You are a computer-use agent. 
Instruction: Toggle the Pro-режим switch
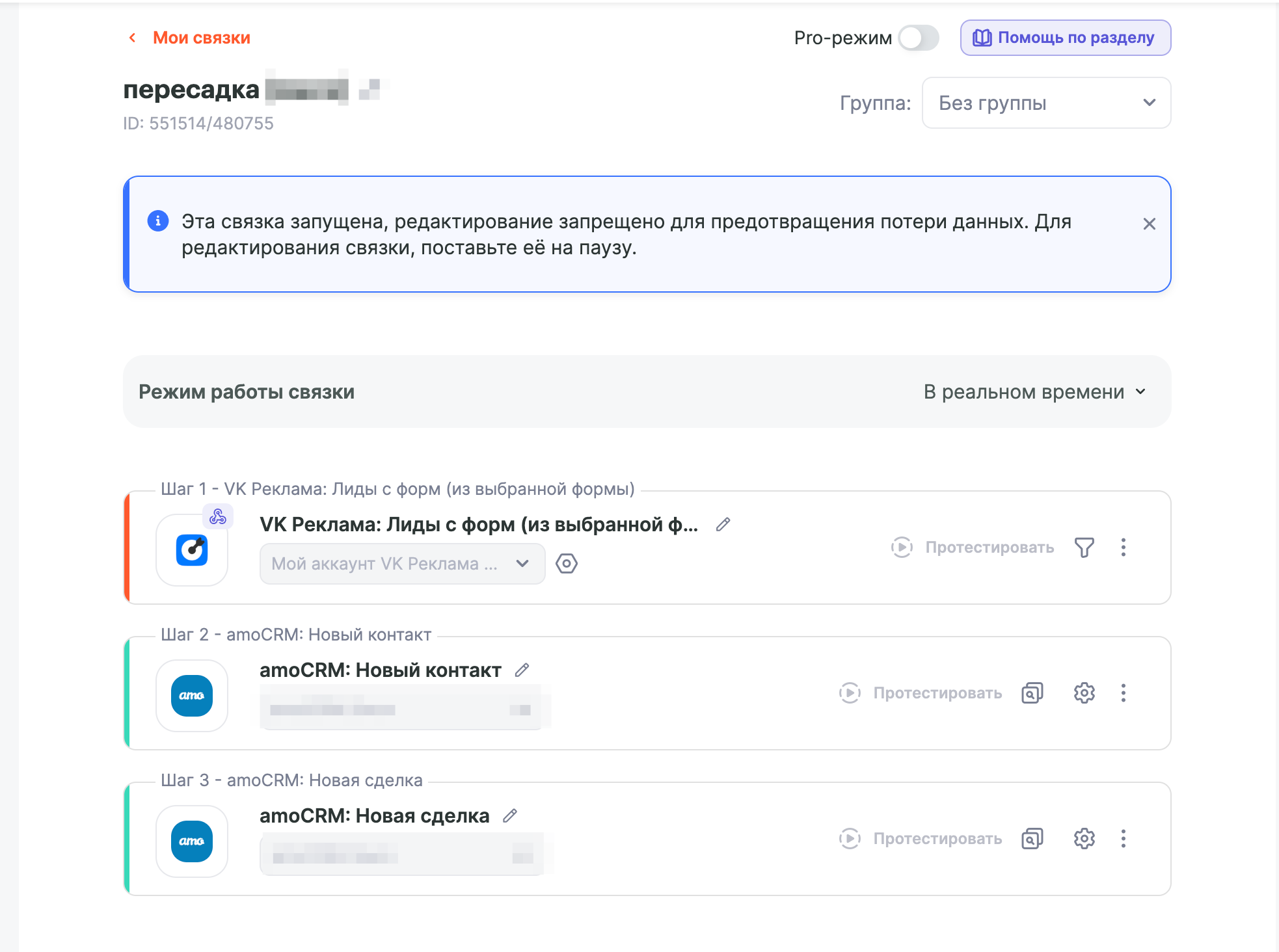tap(919, 38)
